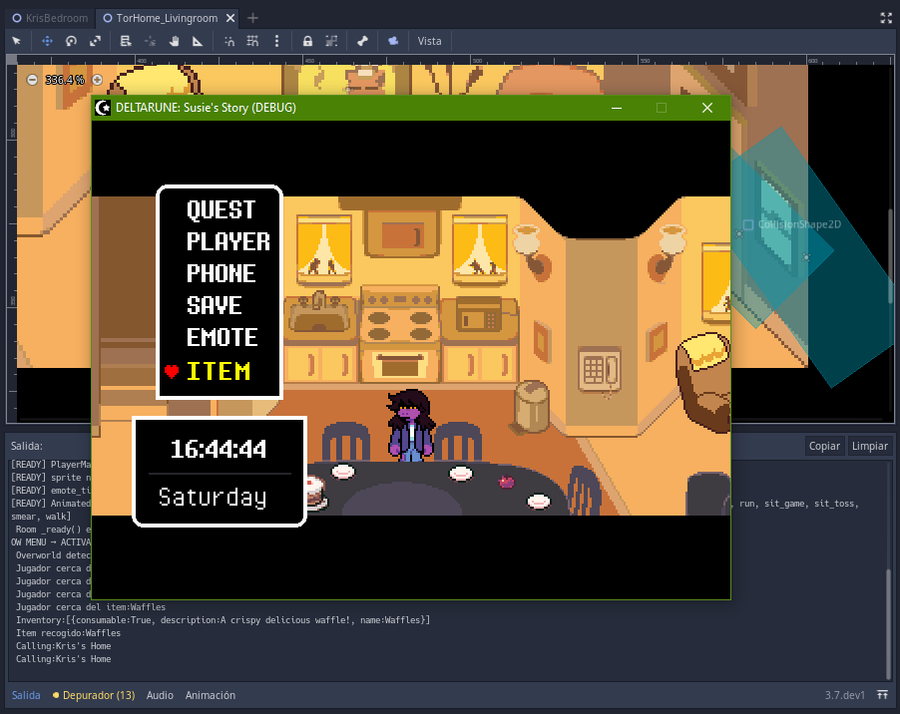This screenshot has width=900, height=714.
Task: Open the list-select tool in toolbar
Action: point(126,41)
